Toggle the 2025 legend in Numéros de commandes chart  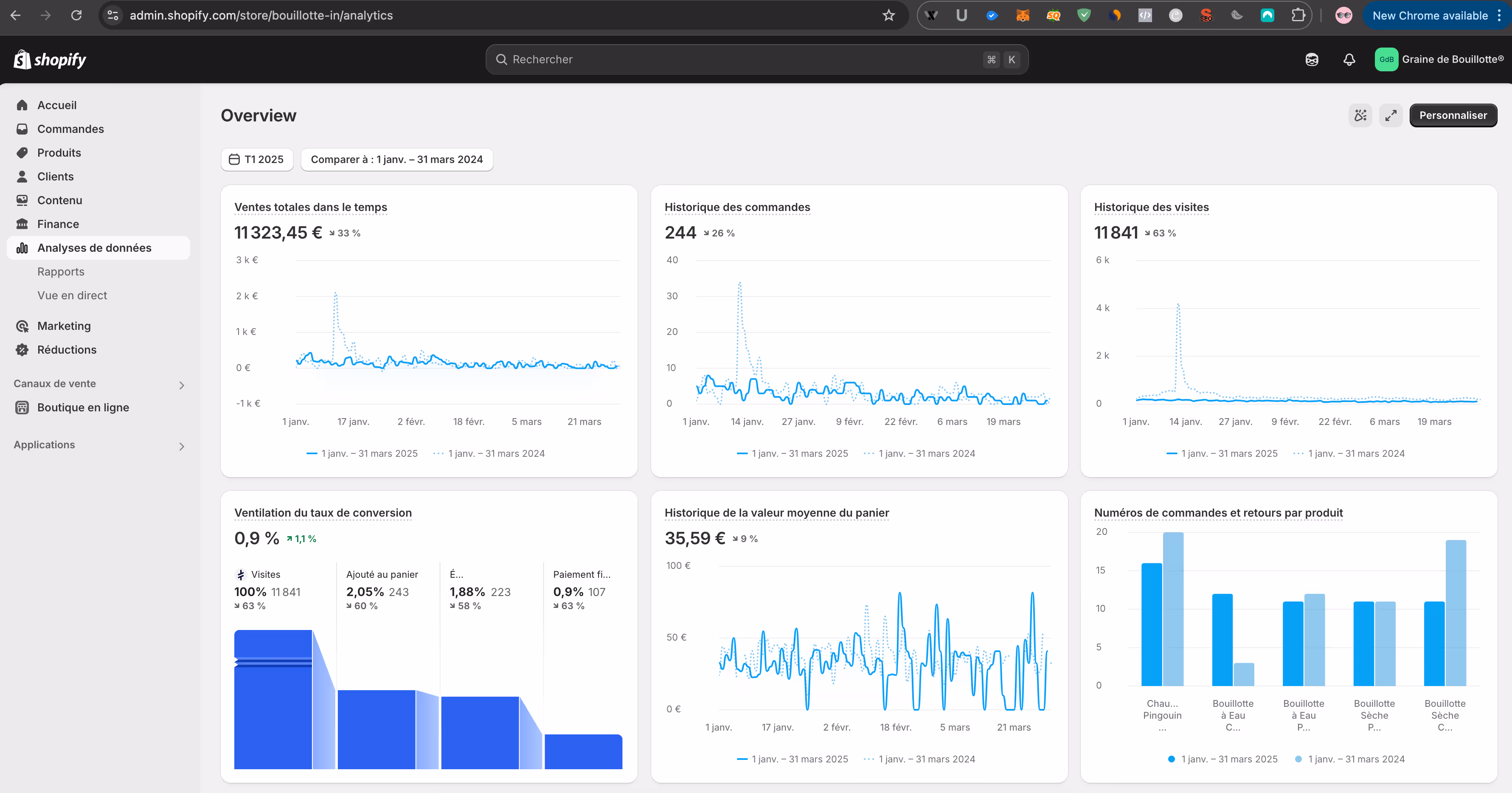pos(1223,759)
